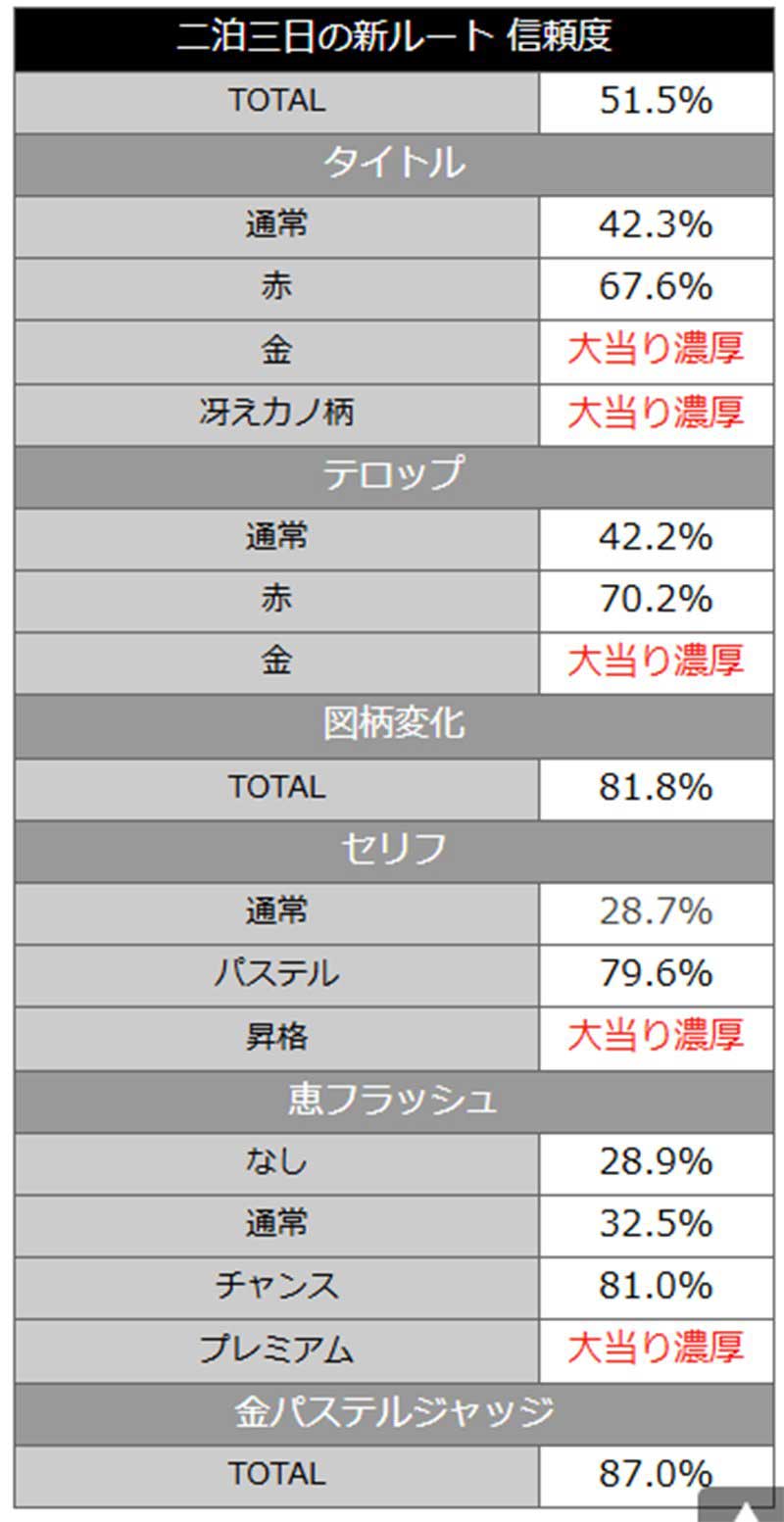Select the テロップ section header
The height and width of the screenshot is (1522, 784).
click(393, 475)
